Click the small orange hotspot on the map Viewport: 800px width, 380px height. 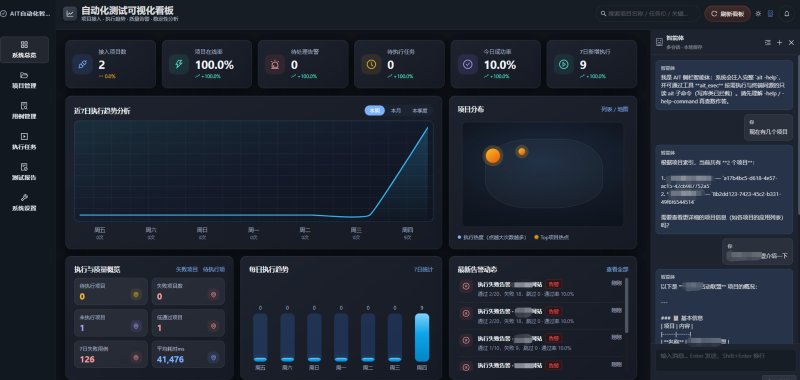(521, 151)
